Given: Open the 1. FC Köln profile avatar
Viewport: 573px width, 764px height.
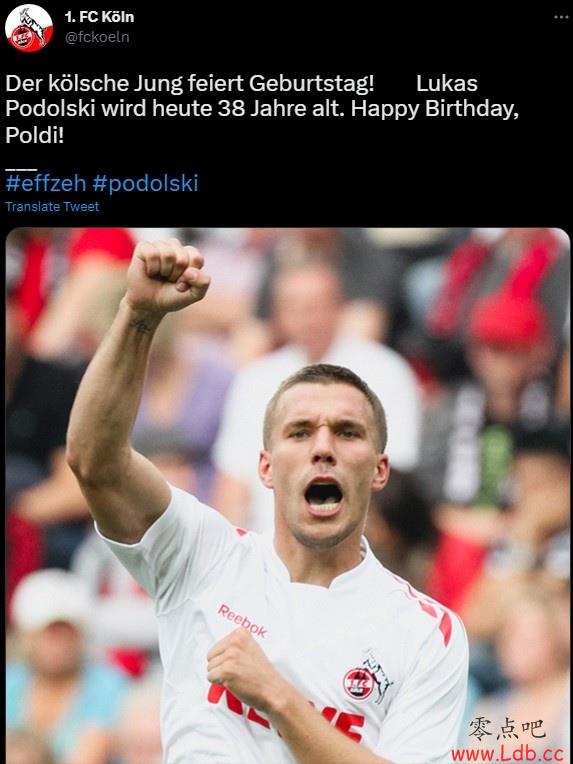Looking at the screenshot, I should coord(29,28).
